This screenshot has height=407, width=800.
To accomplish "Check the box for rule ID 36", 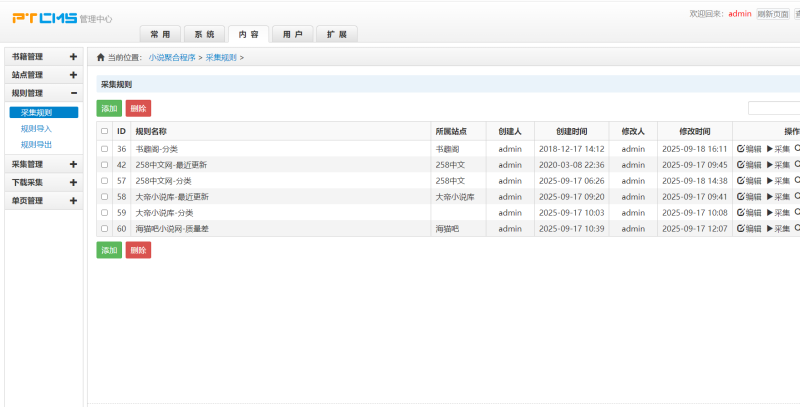I will [x=105, y=149].
